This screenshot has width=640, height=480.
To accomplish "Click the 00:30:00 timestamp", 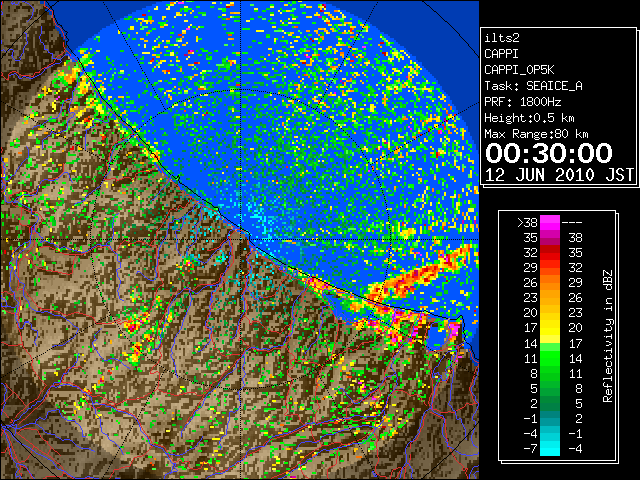I will [549, 153].
